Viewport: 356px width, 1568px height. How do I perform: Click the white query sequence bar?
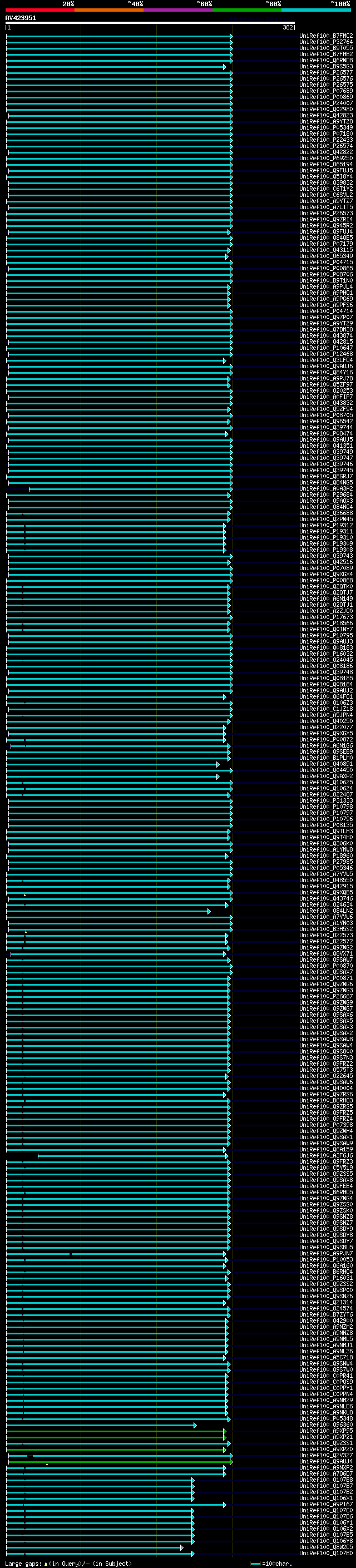150,23
